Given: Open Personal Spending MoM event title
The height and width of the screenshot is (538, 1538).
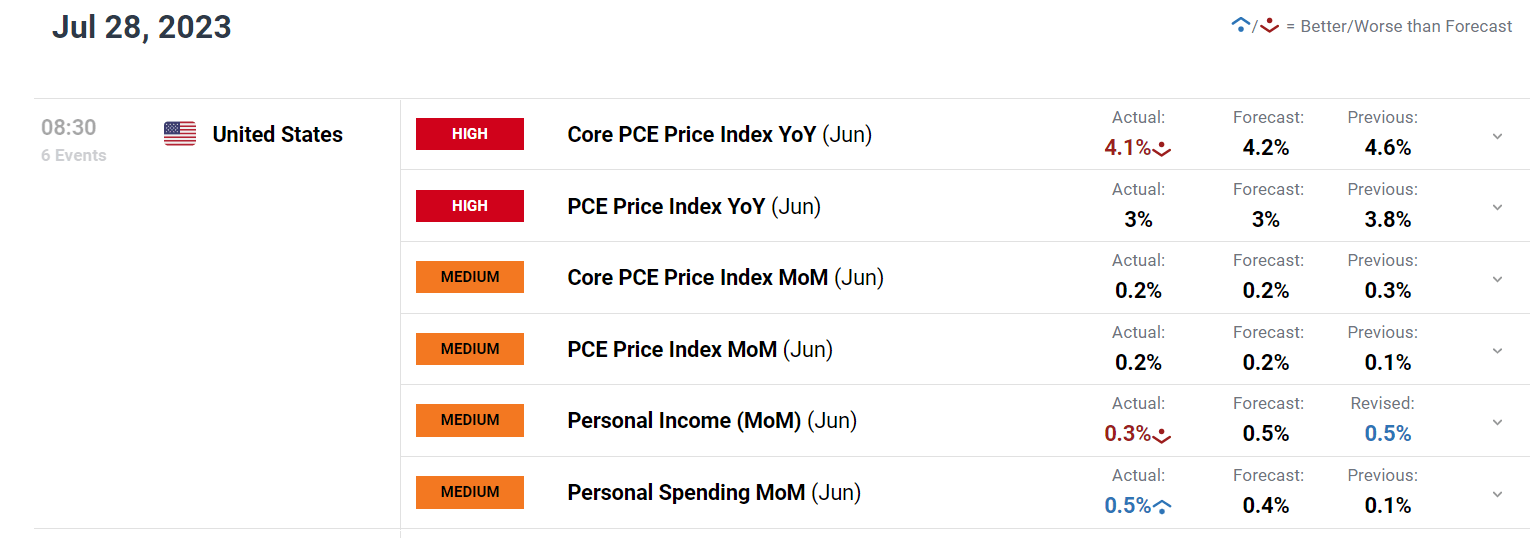Looking at the screenshot, I should [x=714, y=492].
